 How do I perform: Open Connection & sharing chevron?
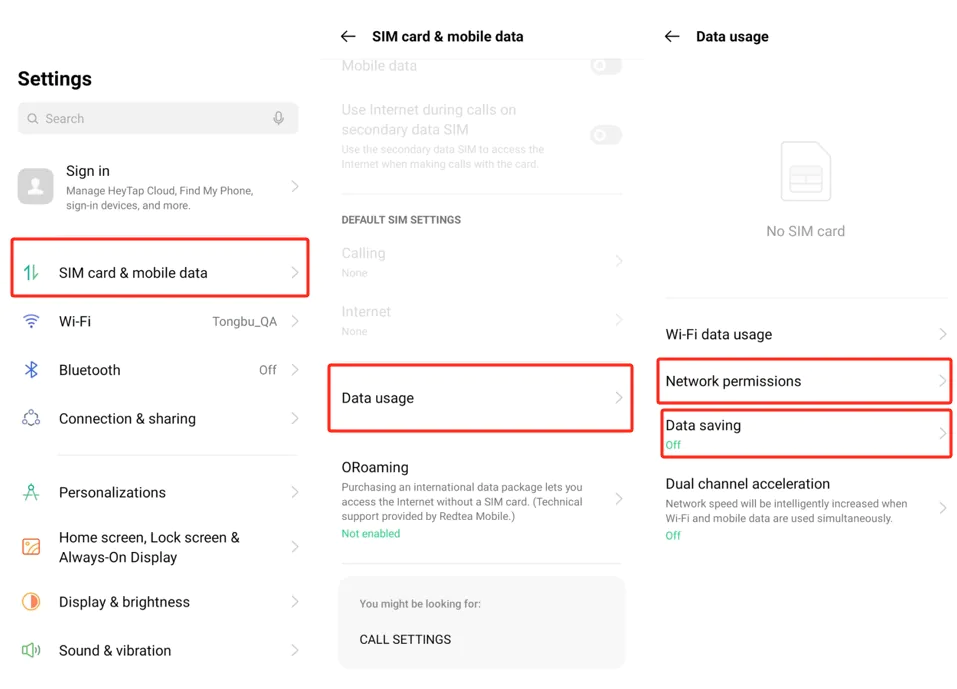(295, 418)
